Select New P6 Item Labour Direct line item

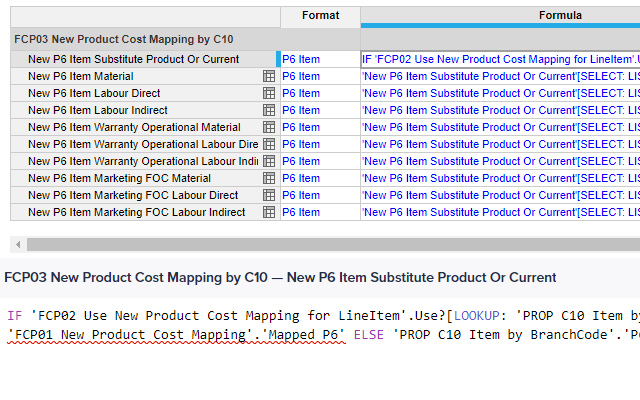coord(145,93)
